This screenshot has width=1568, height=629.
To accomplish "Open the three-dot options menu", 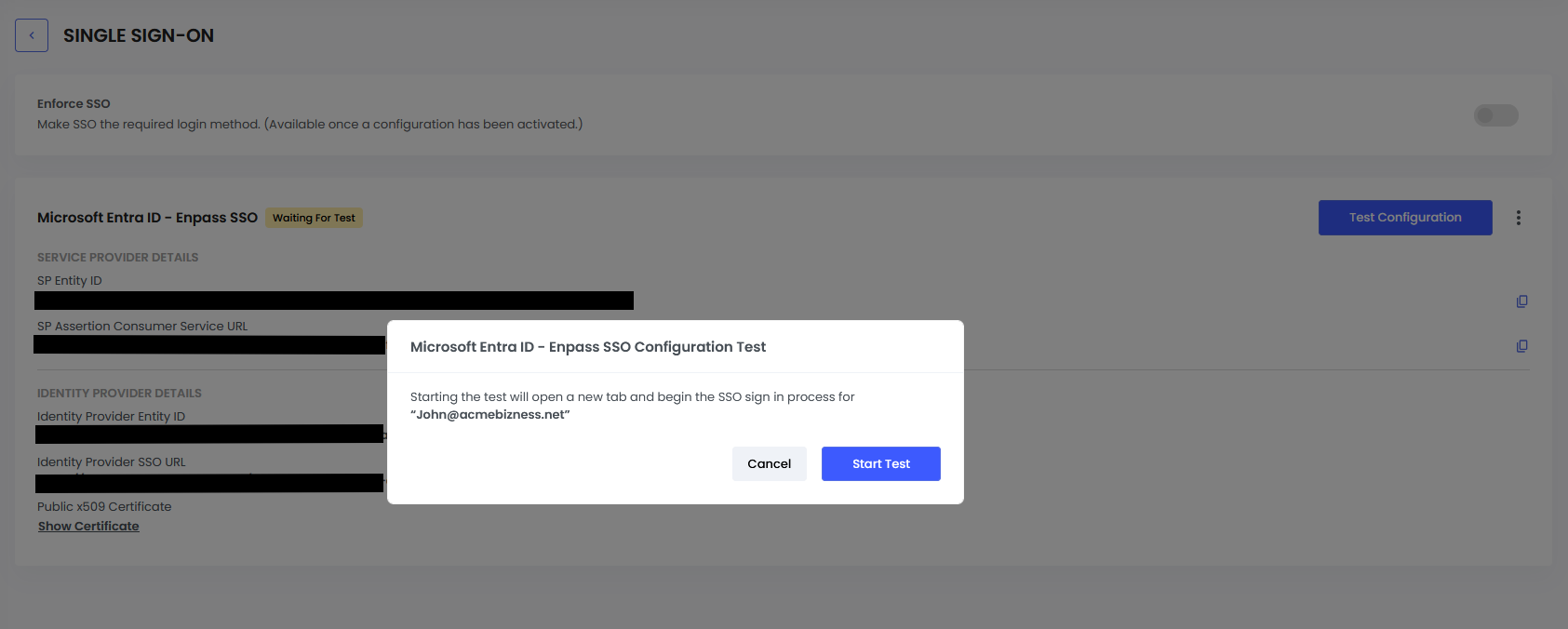I will click(x=1518, y=218).
